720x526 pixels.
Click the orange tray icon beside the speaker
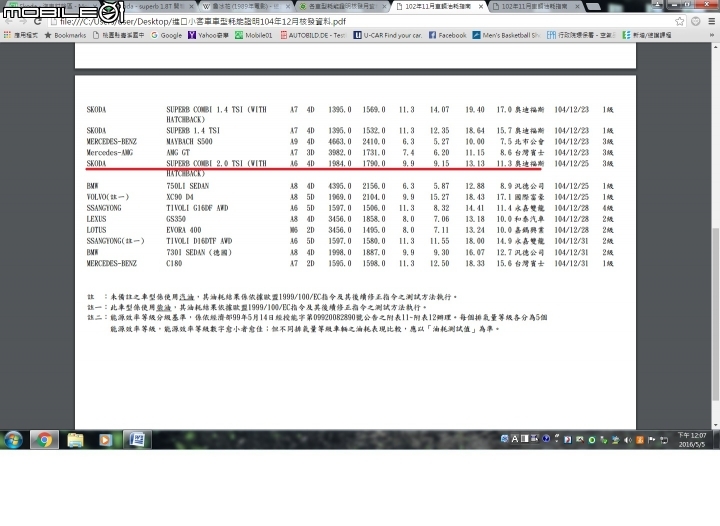pyautogui.click(x=640, y=440)
